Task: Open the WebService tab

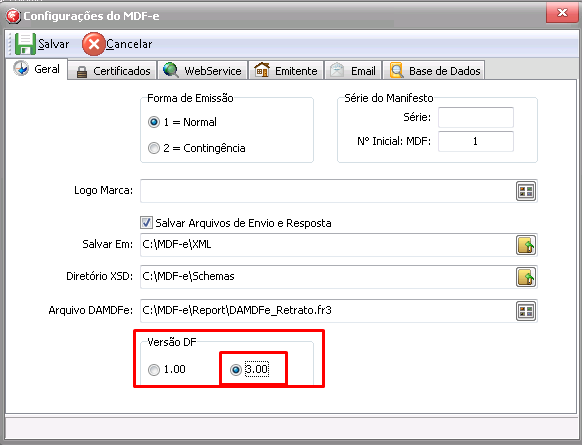Action: tap(203, 71)
